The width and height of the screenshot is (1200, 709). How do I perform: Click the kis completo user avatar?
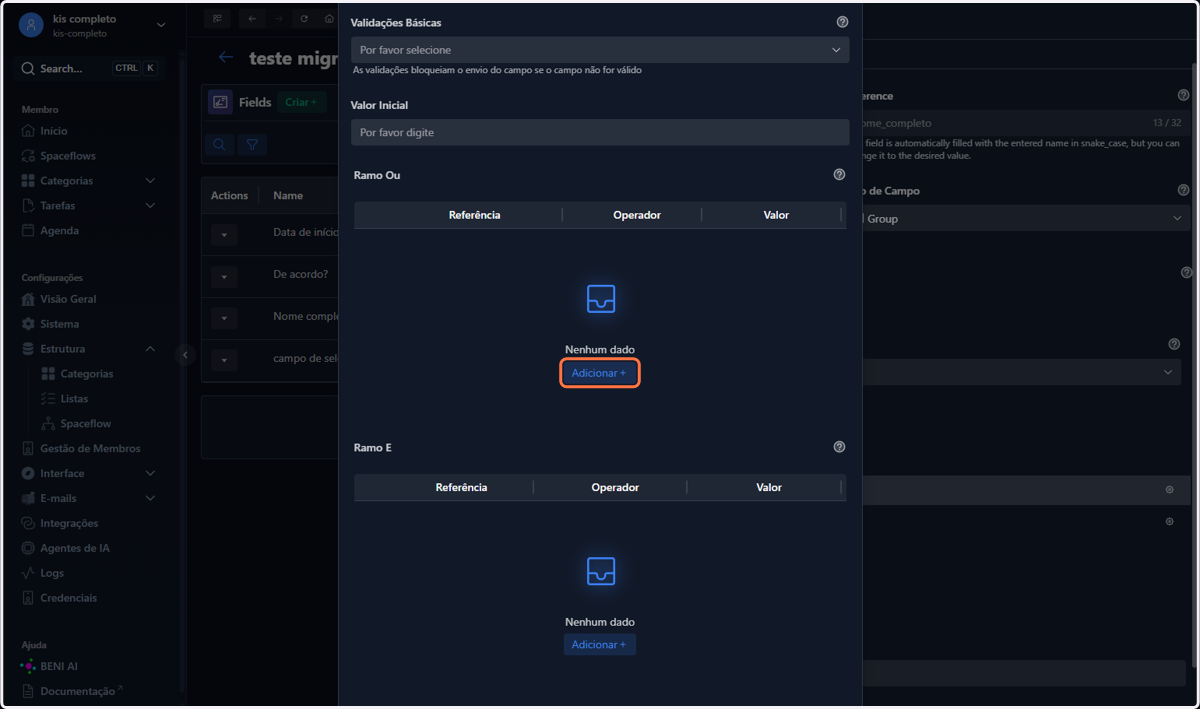click(x=31, y=25)
